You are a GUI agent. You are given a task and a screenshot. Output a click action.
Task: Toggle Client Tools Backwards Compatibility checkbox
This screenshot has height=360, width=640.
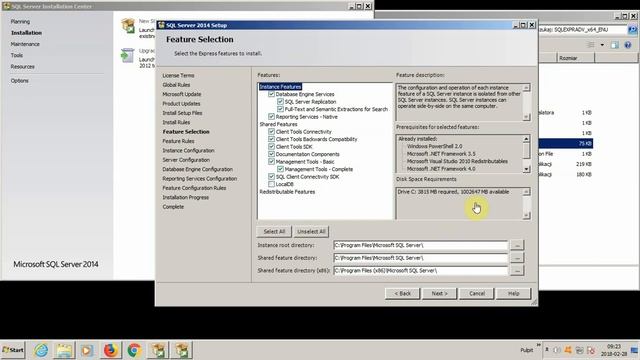point(271,139)
